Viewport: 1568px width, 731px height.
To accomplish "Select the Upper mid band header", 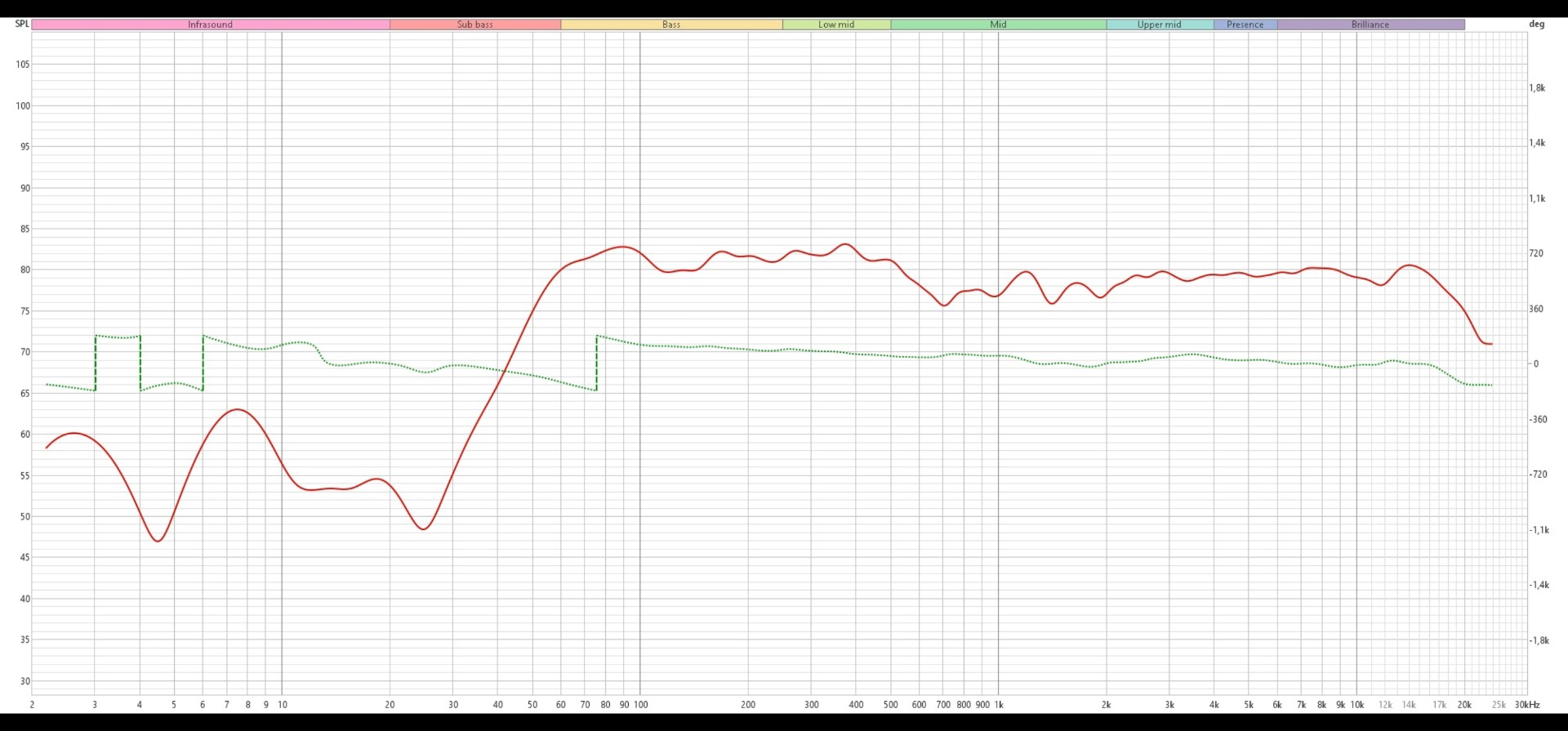I will click(1159, 25).
